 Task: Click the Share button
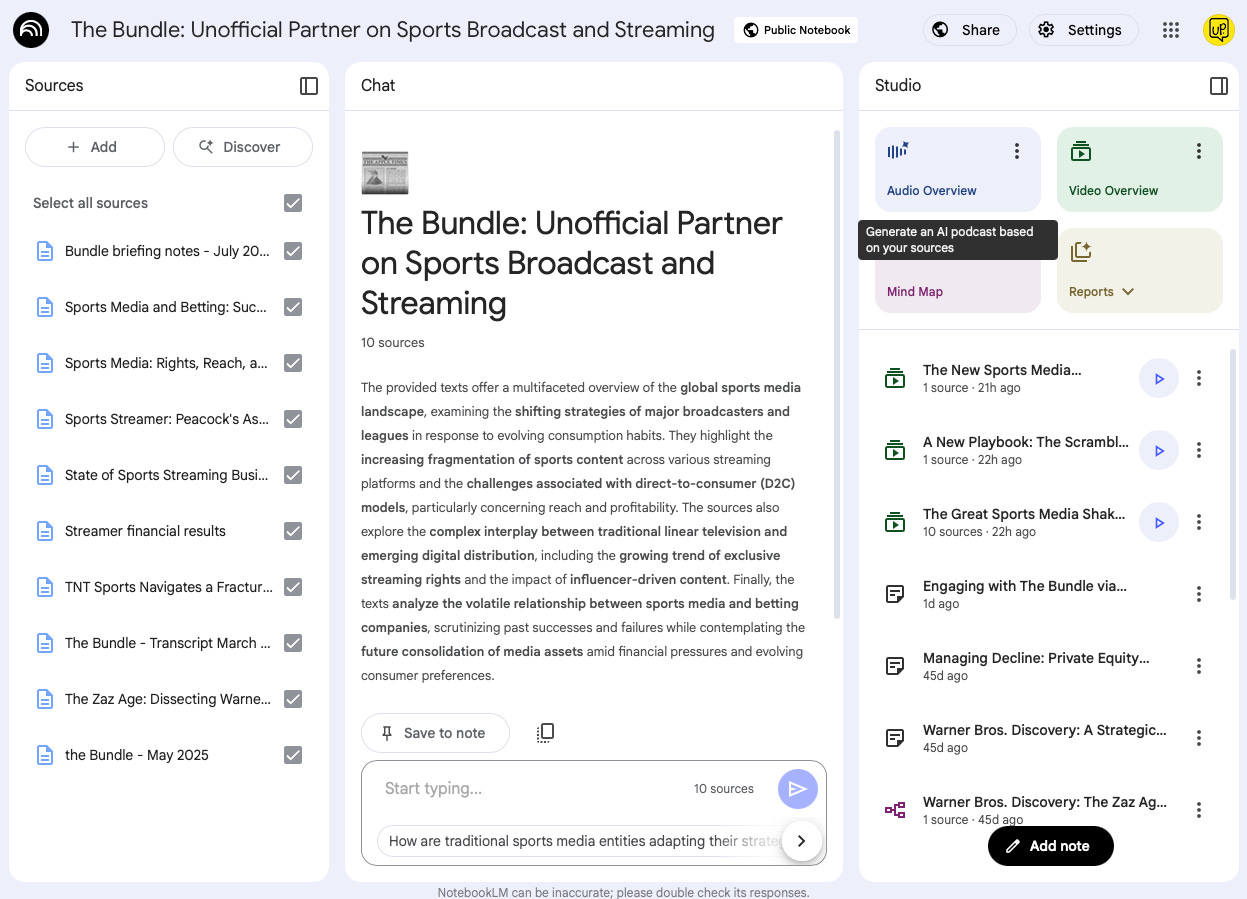click(968, 30)
